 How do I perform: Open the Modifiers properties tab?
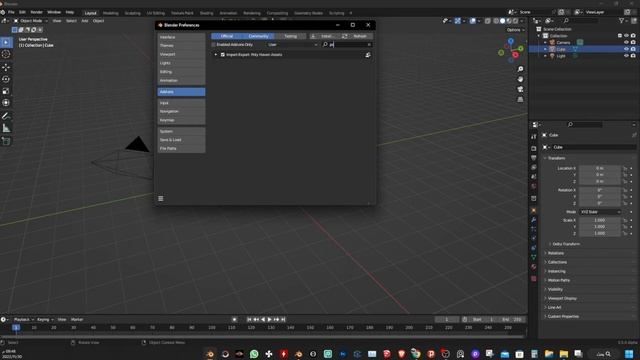[x=534, y=220]
